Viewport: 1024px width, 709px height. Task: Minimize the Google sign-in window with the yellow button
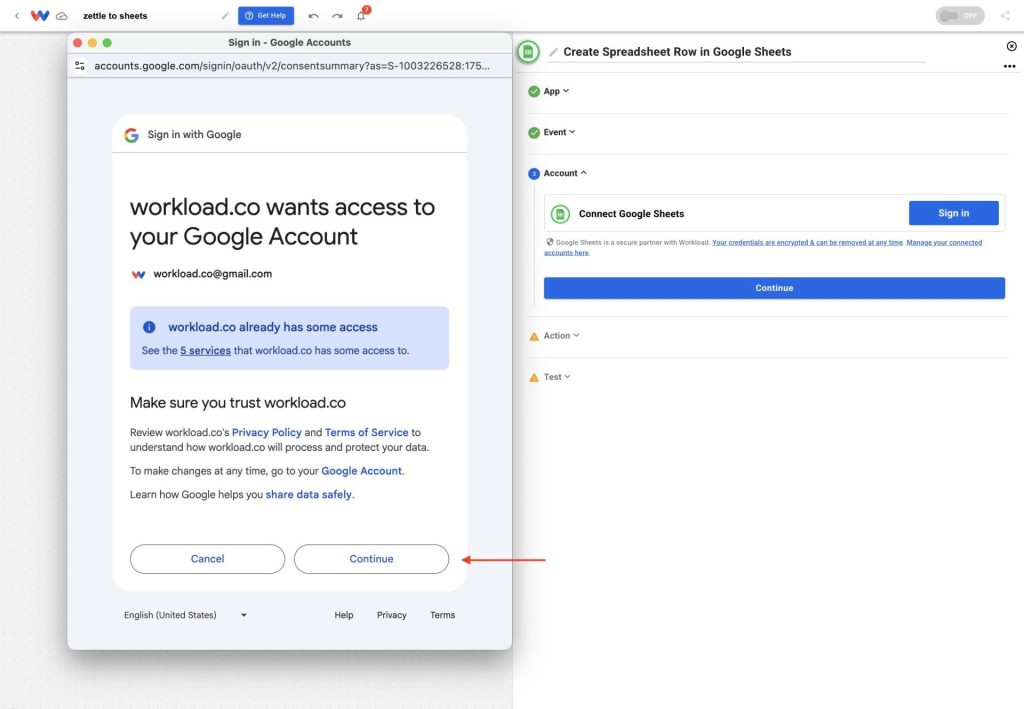tap(92, 42)
